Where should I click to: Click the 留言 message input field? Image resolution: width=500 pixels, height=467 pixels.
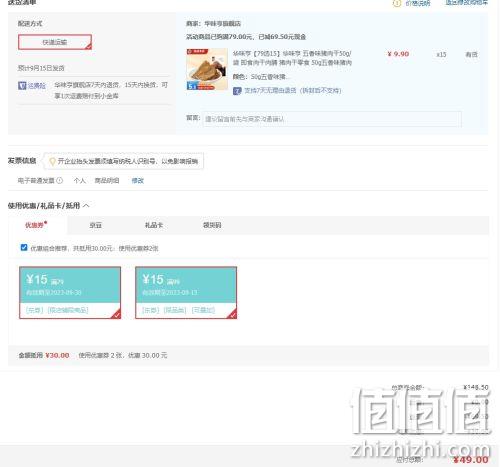pyautogui.click(x=332, y=119)
